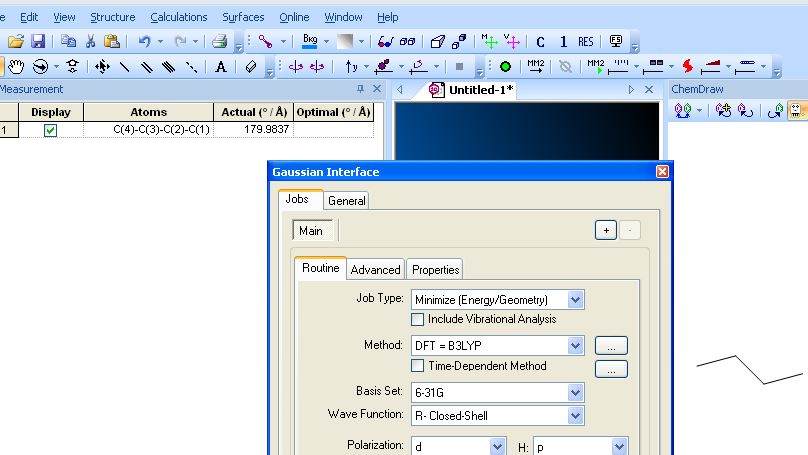Open Time-Dependent Method ellipsis button

coord(611,369)
